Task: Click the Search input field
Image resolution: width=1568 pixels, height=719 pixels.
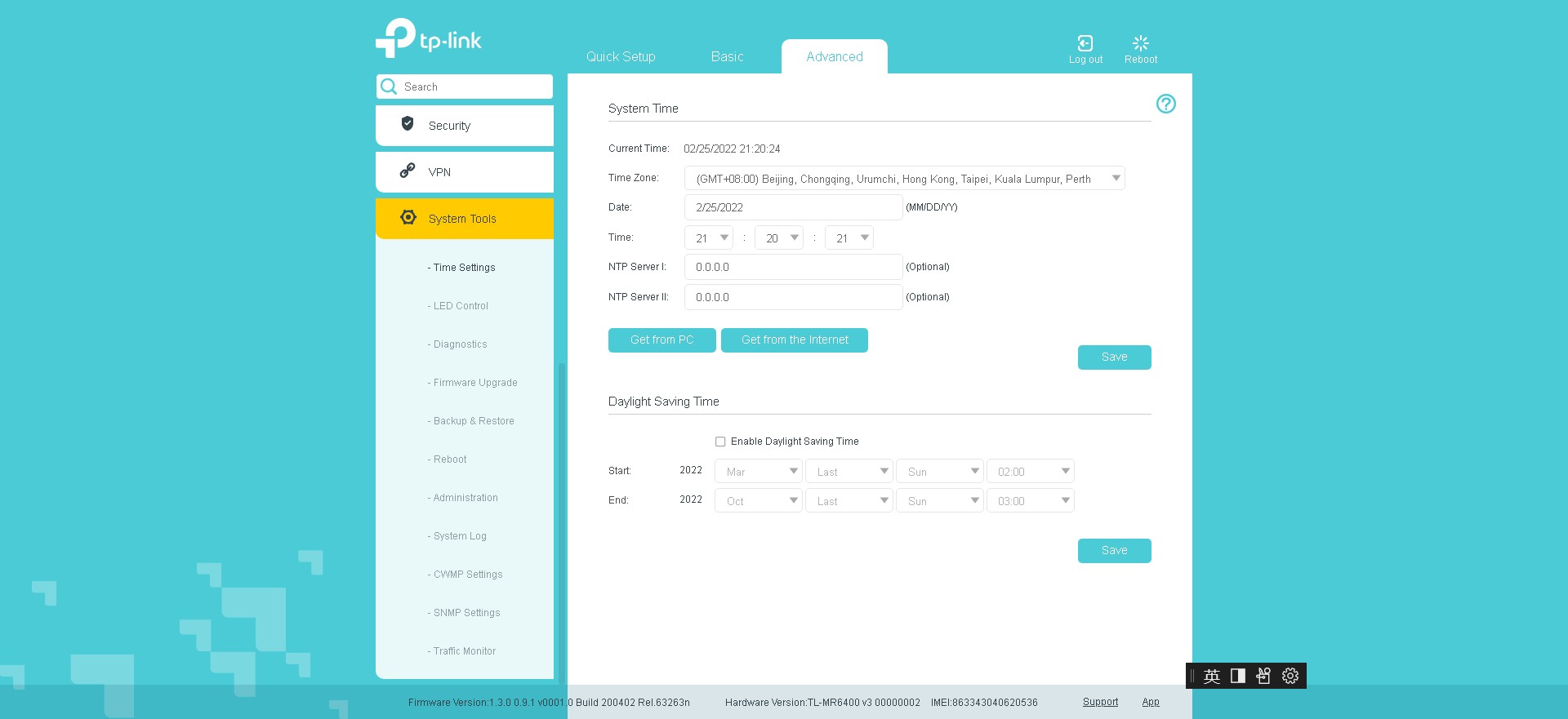Action: pos(465,87)
